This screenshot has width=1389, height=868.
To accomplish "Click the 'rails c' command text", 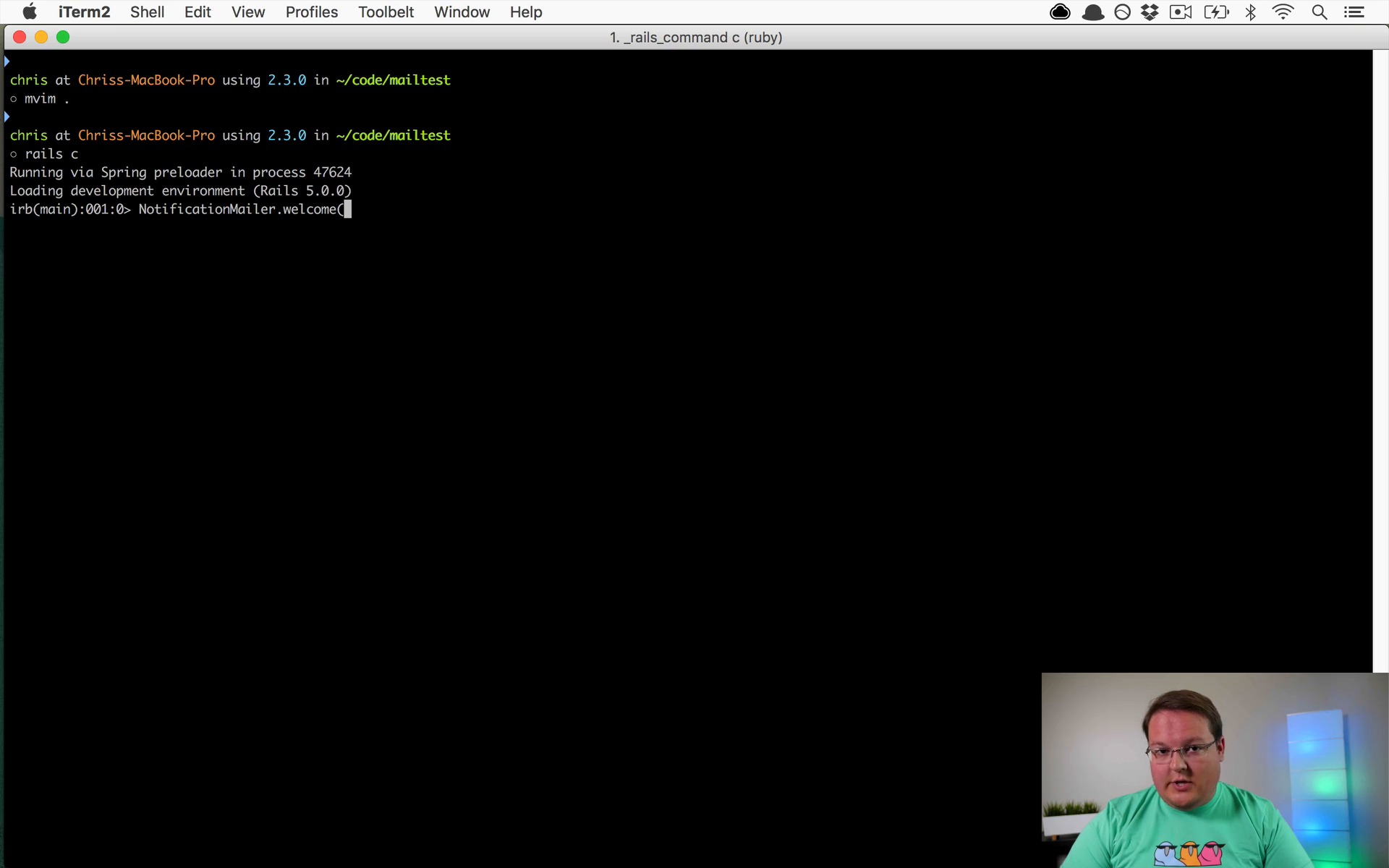I will 51,153.
